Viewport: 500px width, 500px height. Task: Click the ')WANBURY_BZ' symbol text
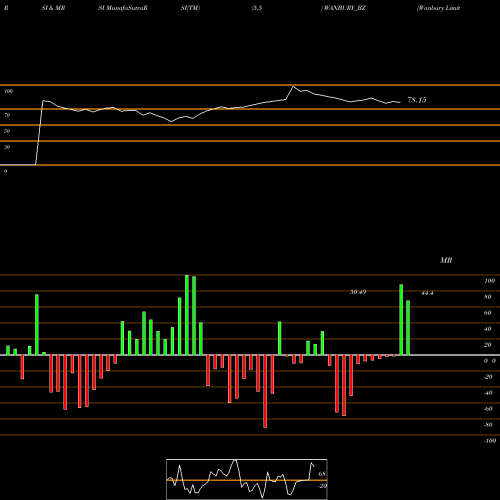coord(343,8)
